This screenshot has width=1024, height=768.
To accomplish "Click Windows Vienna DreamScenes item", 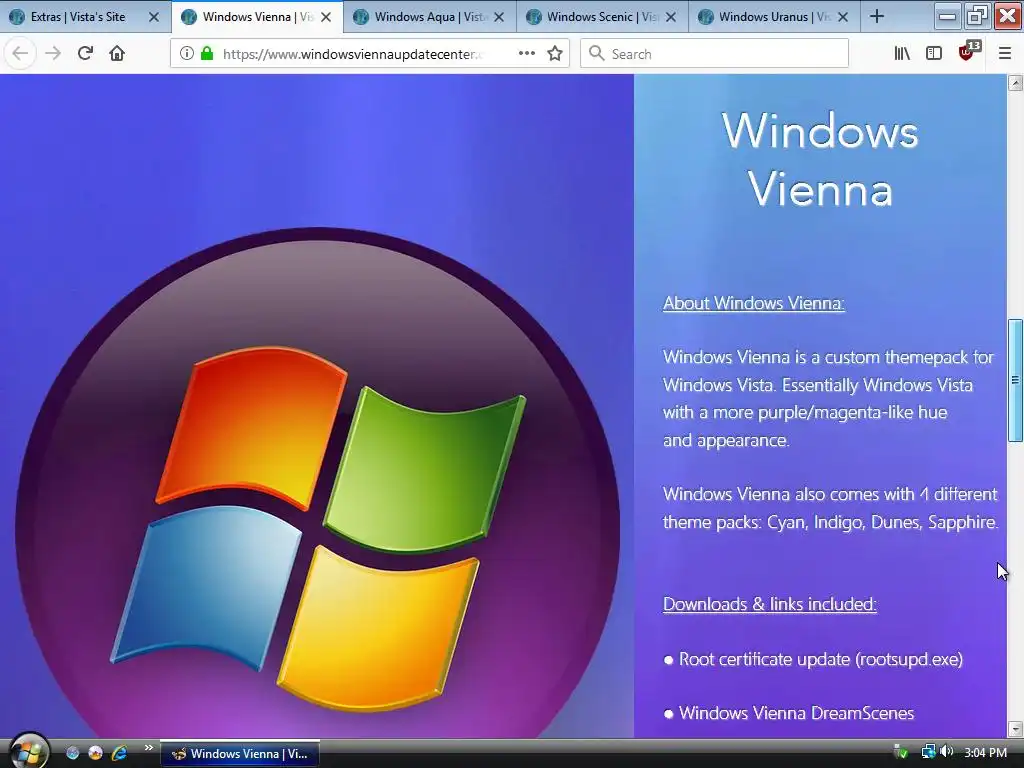I will pyautogui.click(x=796, y=713).
